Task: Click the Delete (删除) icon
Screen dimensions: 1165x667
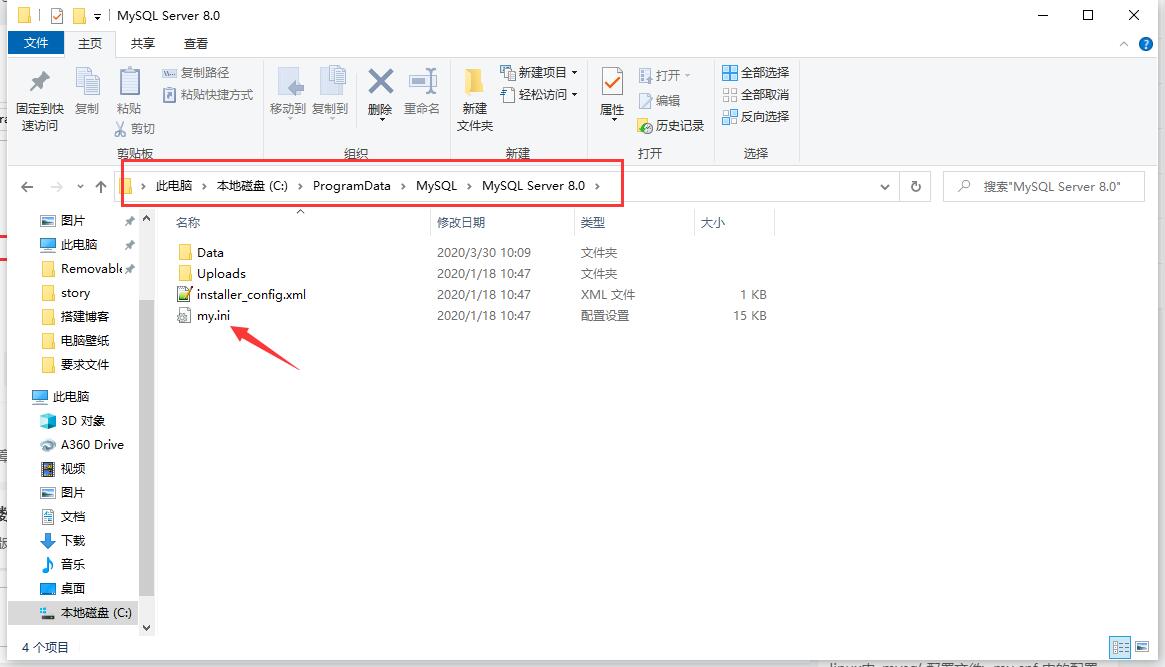Action: (x=380, y=90)
